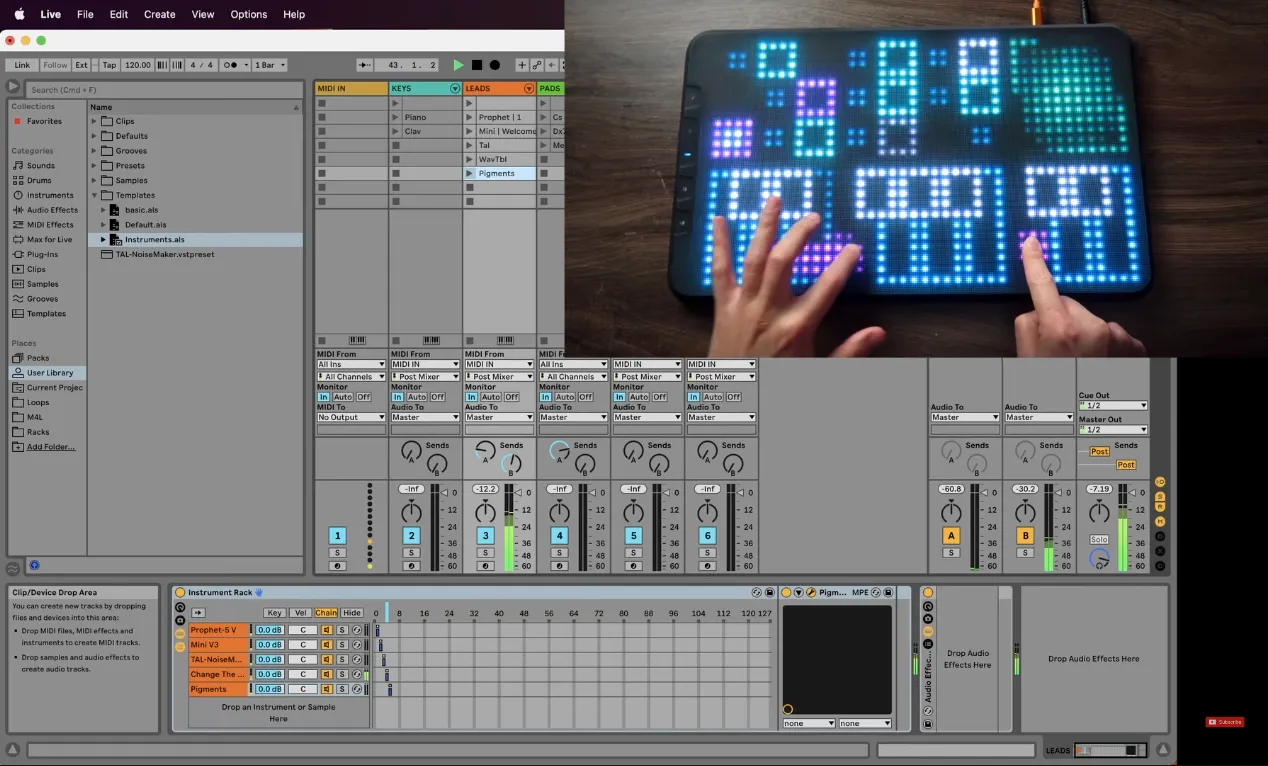Click the master Solo cue button
This screenshot has width=1268, height=766.
click(1099, 540)
